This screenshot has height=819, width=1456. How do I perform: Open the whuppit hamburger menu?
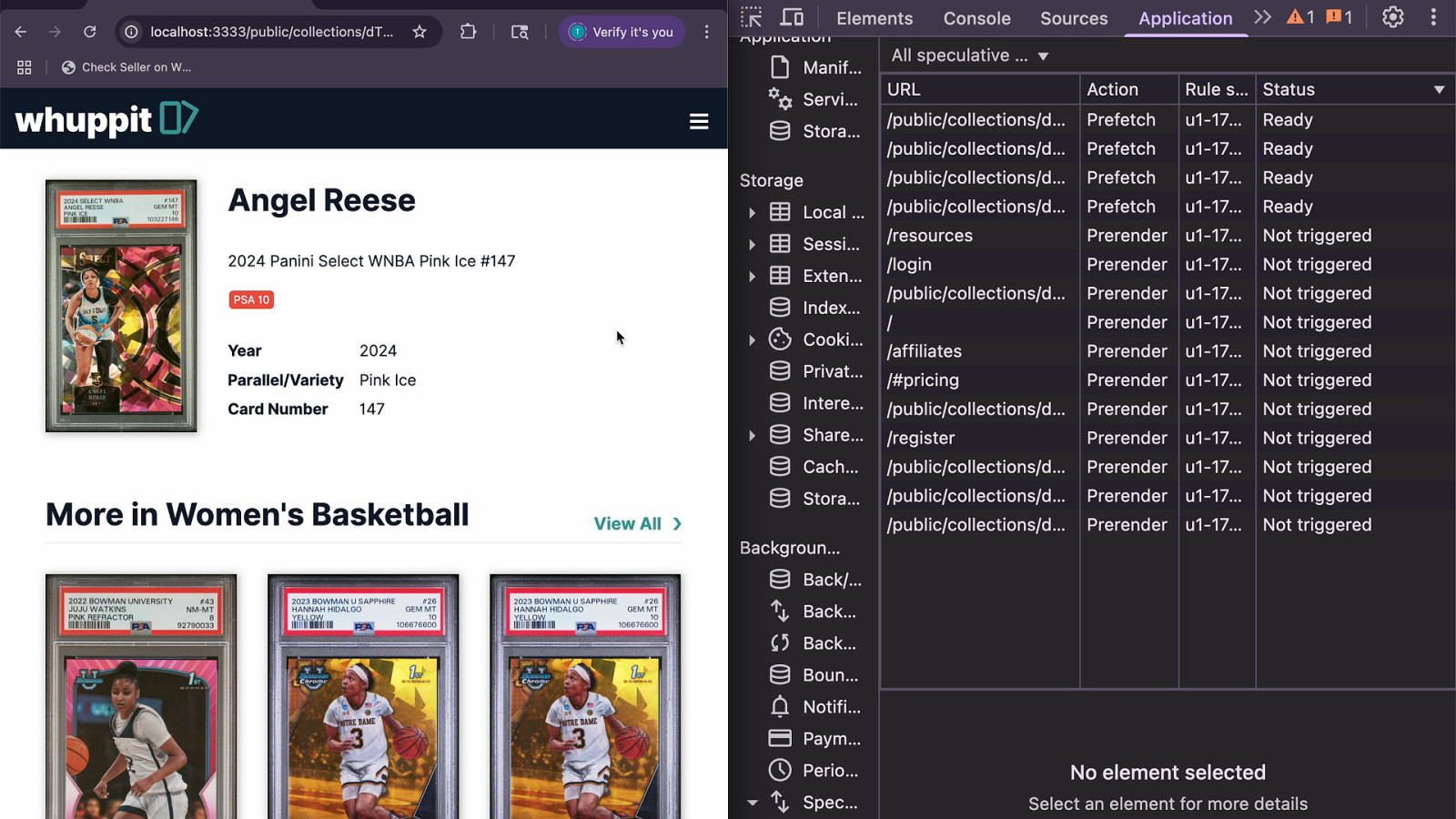click(699, 122)
